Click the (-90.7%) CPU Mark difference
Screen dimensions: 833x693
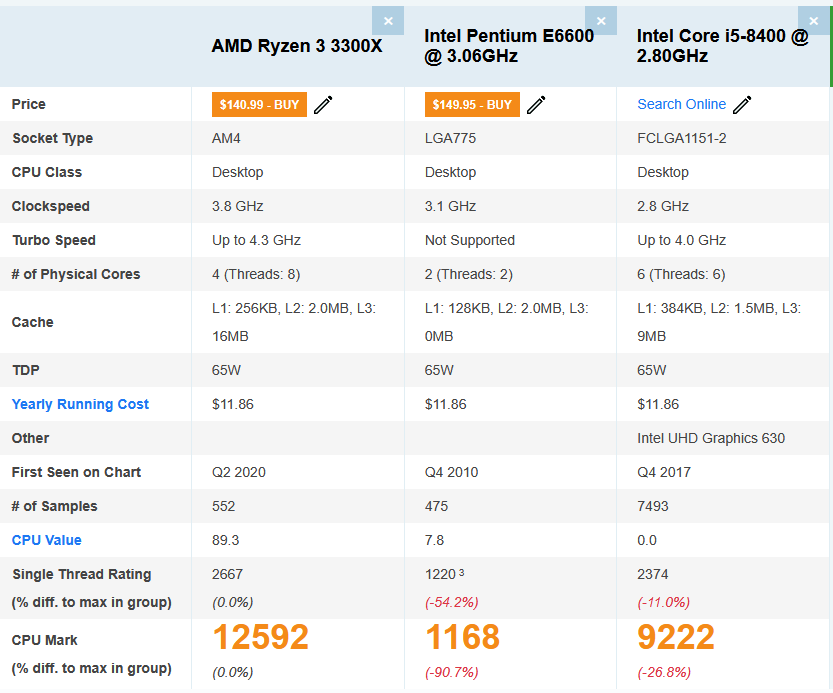[452, 673]
